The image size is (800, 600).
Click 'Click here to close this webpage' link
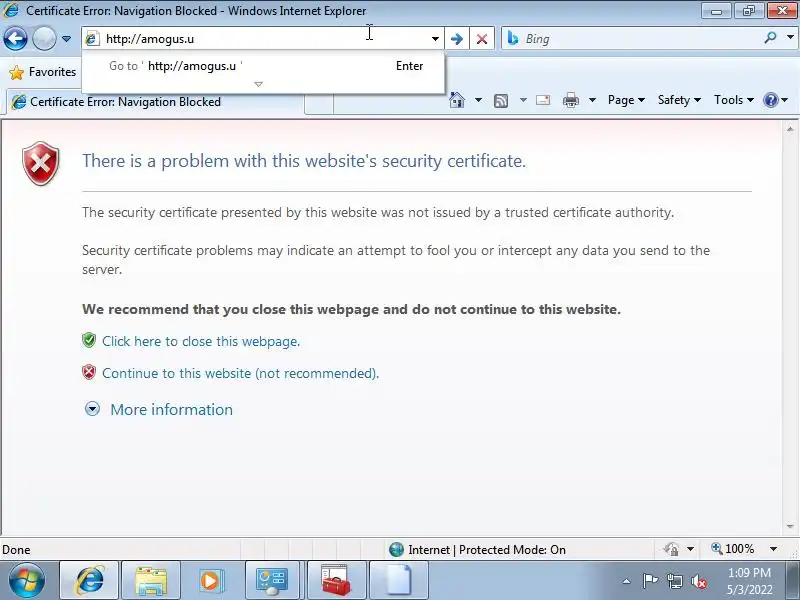click(x=201, y=341)
